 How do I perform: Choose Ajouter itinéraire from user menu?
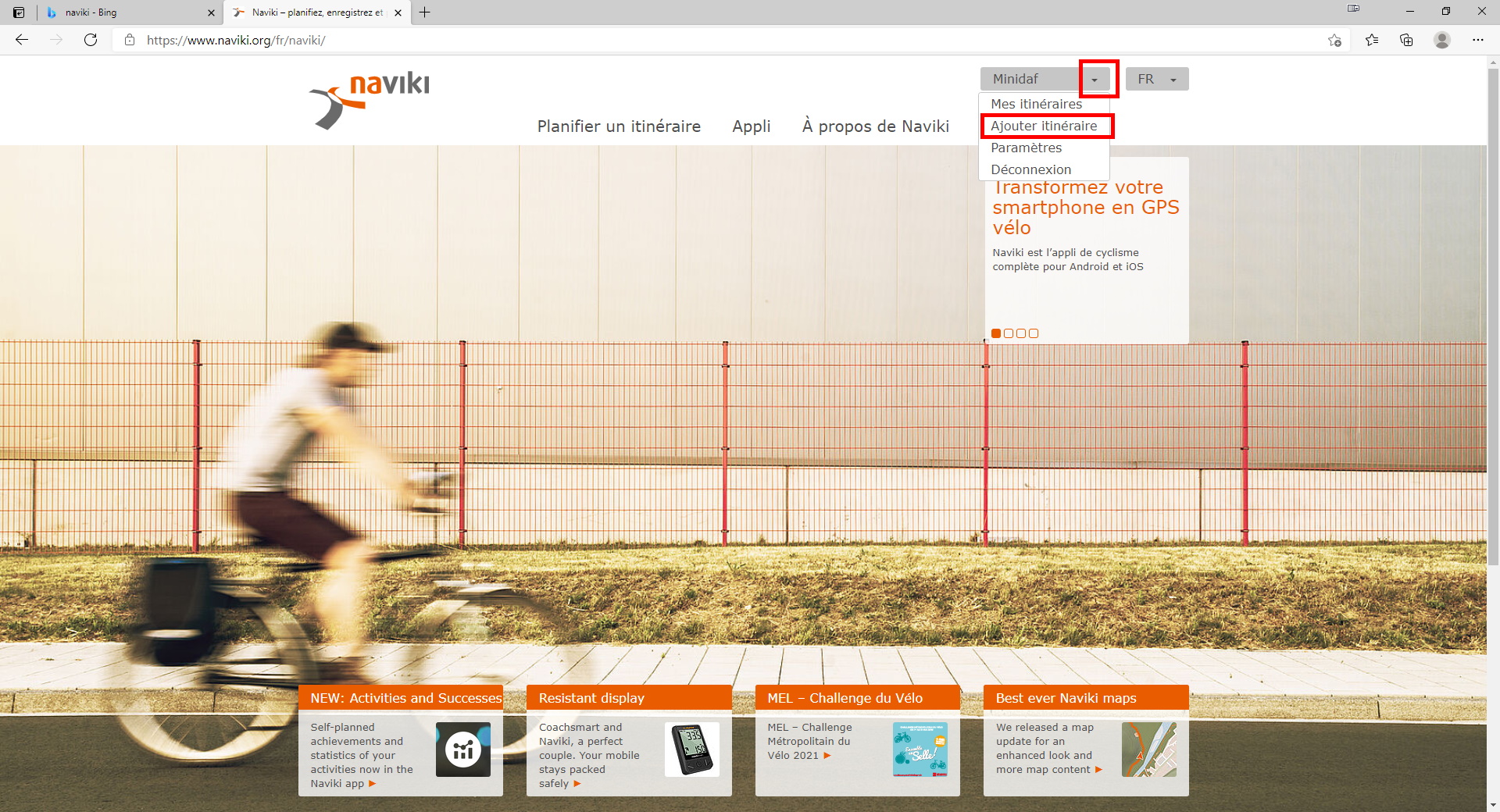1044,126
